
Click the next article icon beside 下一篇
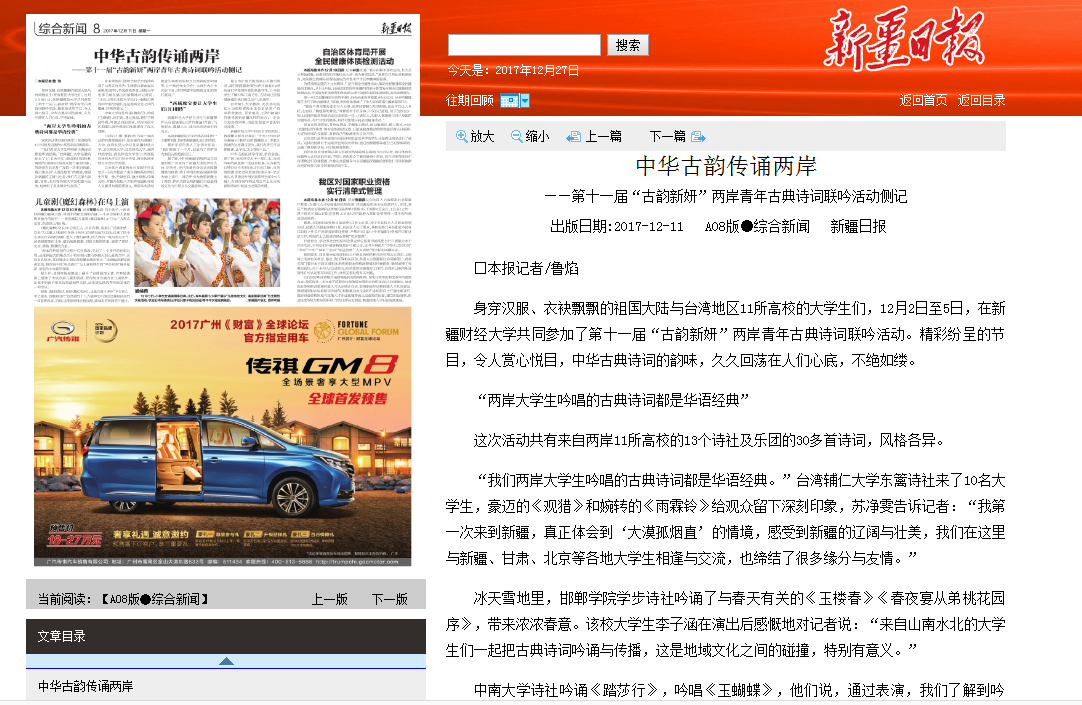tap(698, 136)
